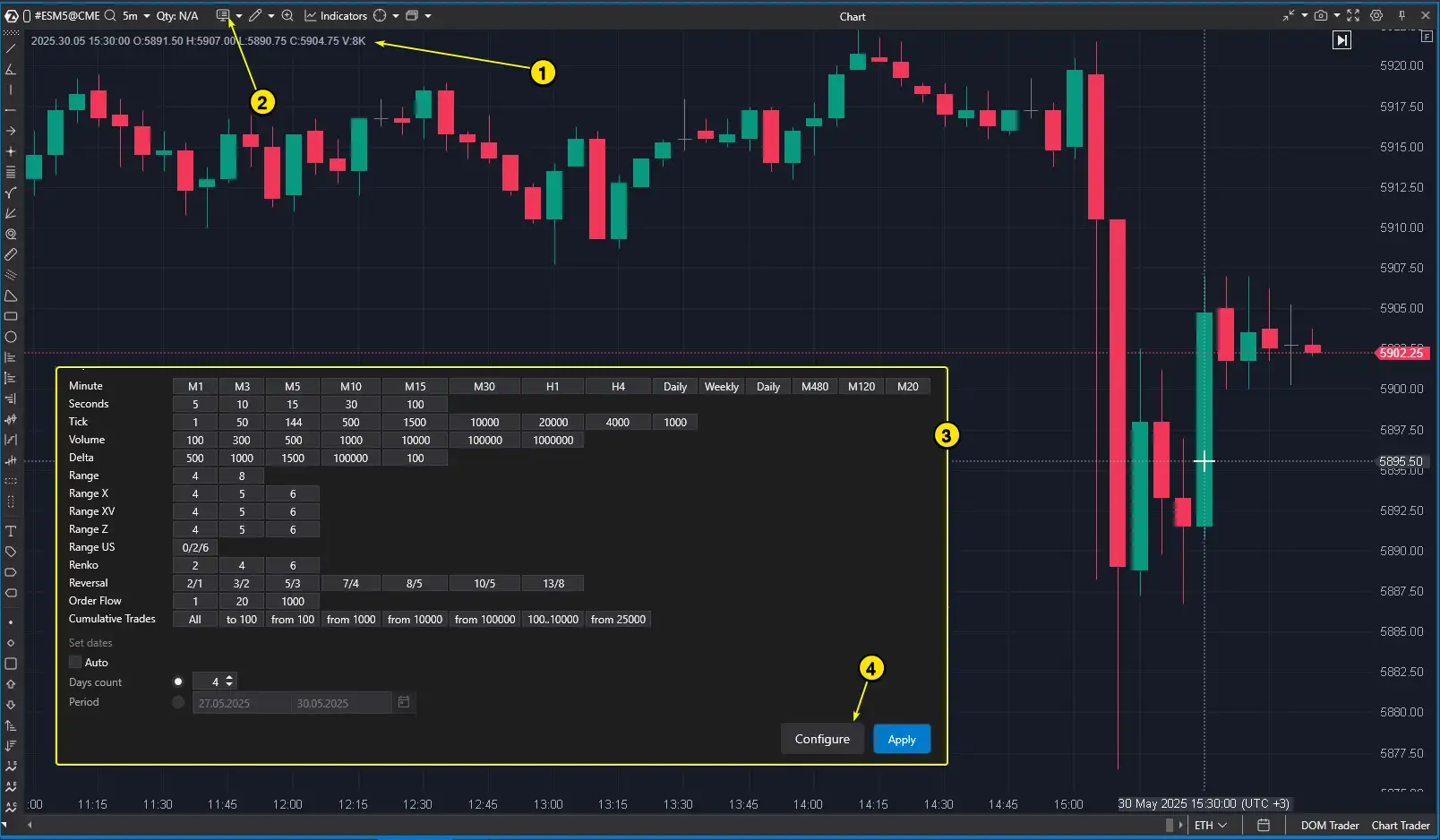1440x840 pixels.
Task: Click the Apply button
Action: tap(902, 738)
